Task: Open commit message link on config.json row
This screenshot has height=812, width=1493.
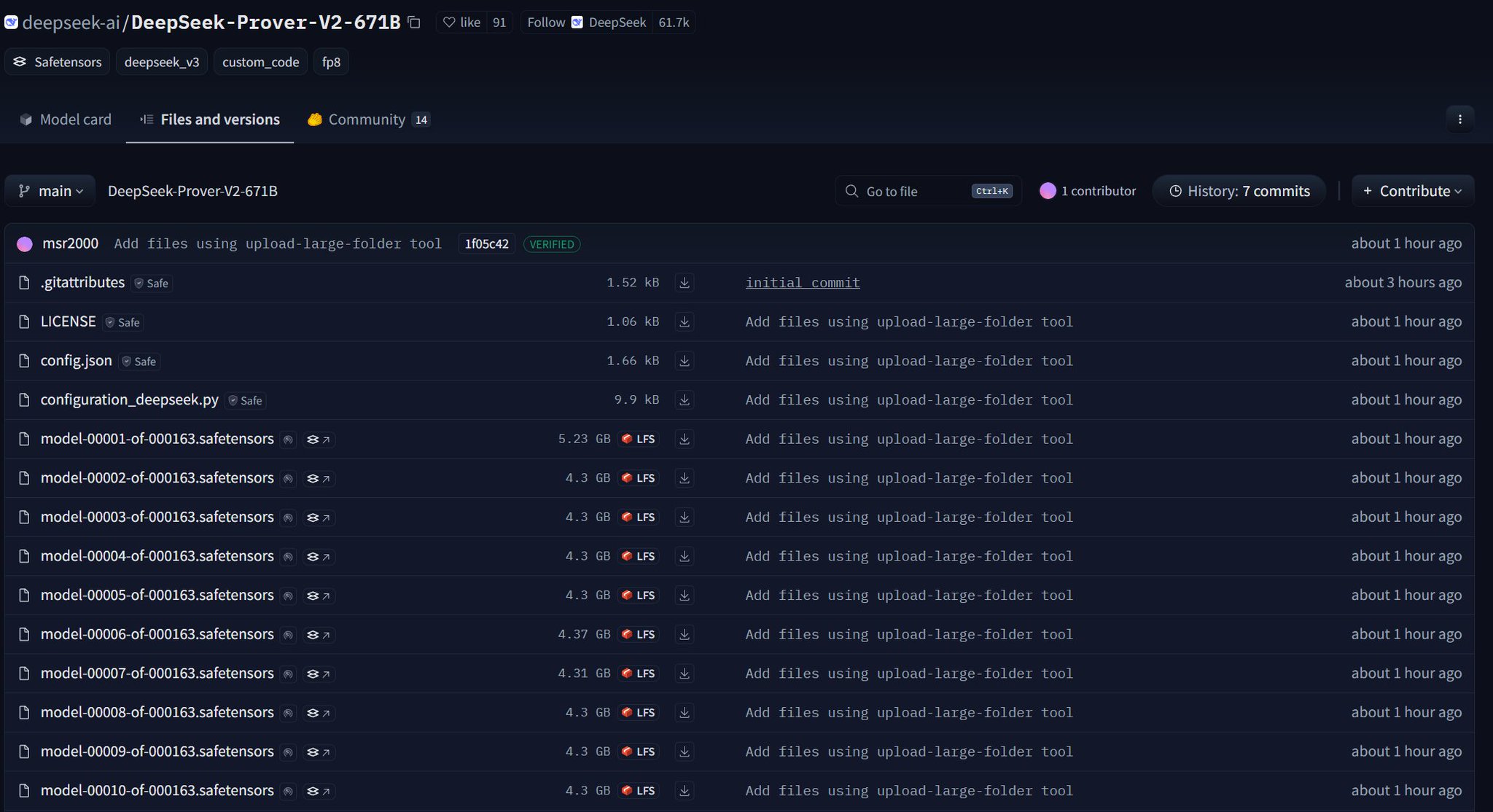Action: pyautogui.click(x=909, y=361)
